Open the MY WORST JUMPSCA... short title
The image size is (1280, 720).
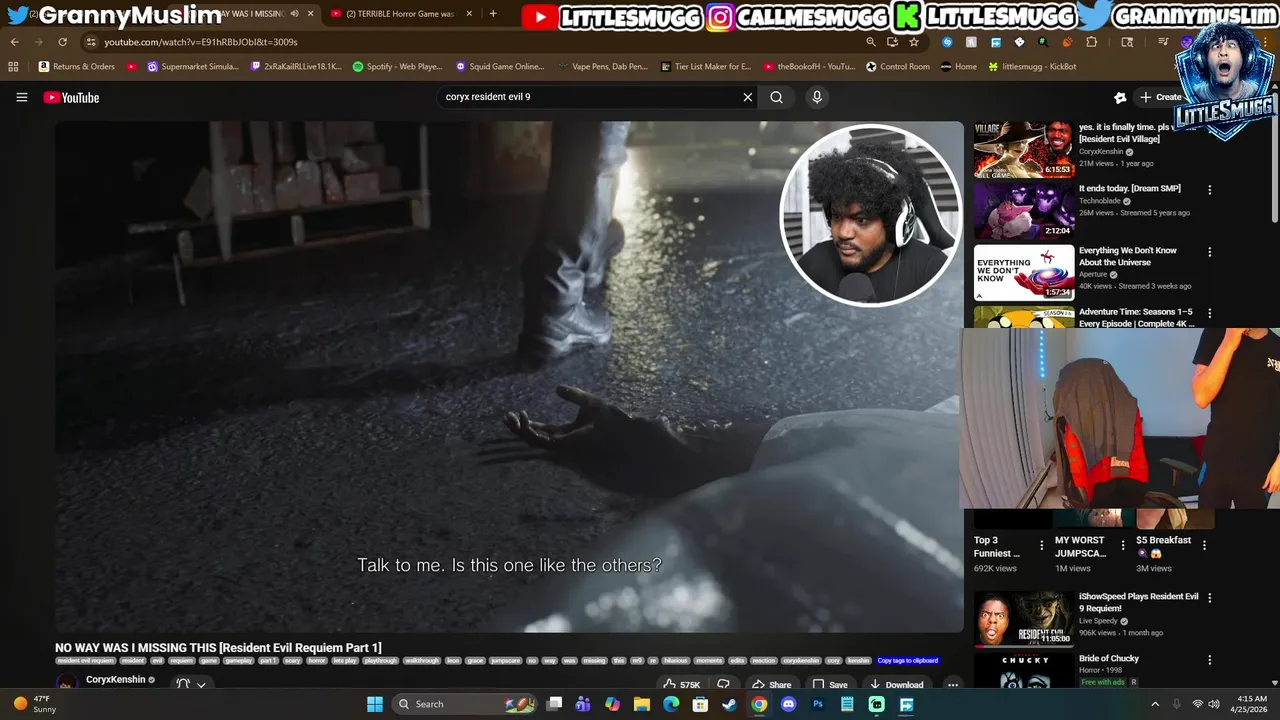coord(1080,546)
